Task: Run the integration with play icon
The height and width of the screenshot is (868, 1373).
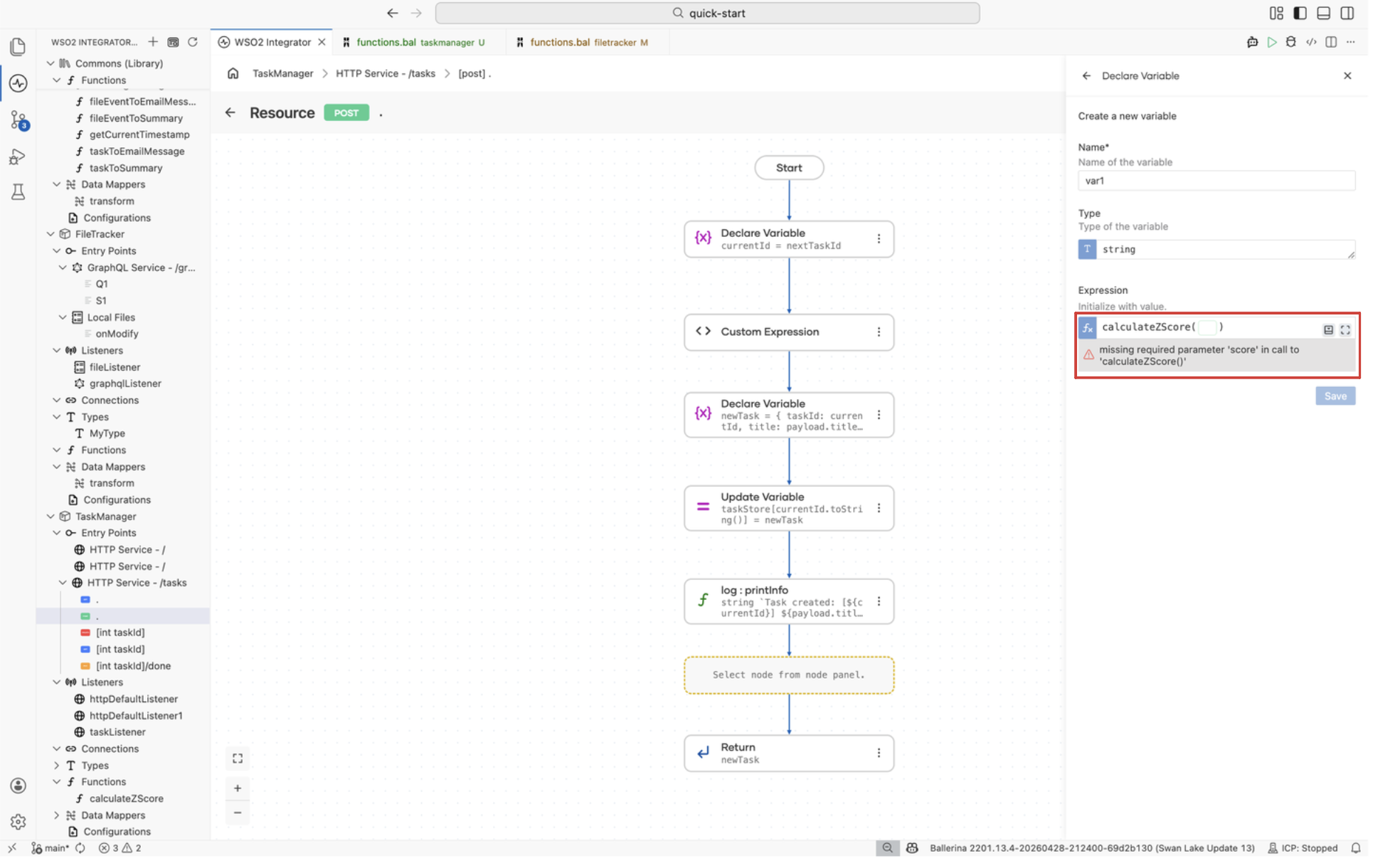Action: point(1272,42)
